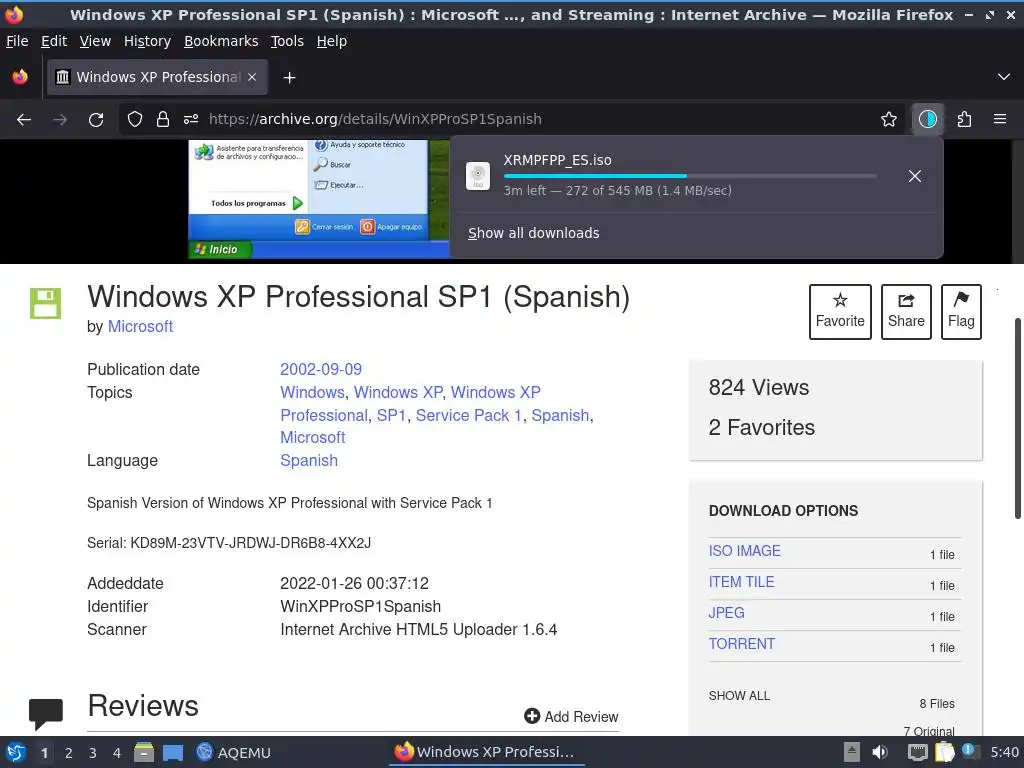Open the Microsoft author link
1024x768 pixels.
point(140,327)
